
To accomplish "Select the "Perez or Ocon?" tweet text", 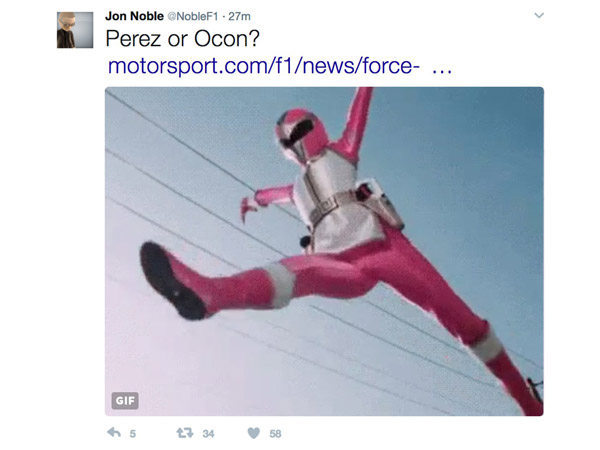I will coord(183,38).
